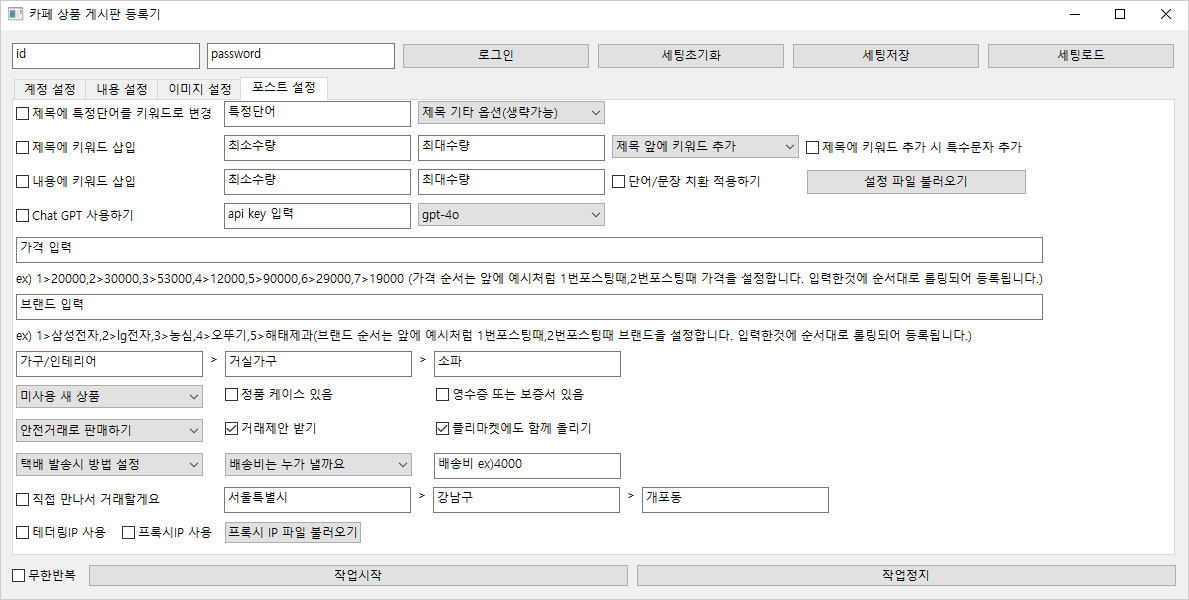
Task: Click the 세팅저장 button
Action: click(x=886, y=56)
